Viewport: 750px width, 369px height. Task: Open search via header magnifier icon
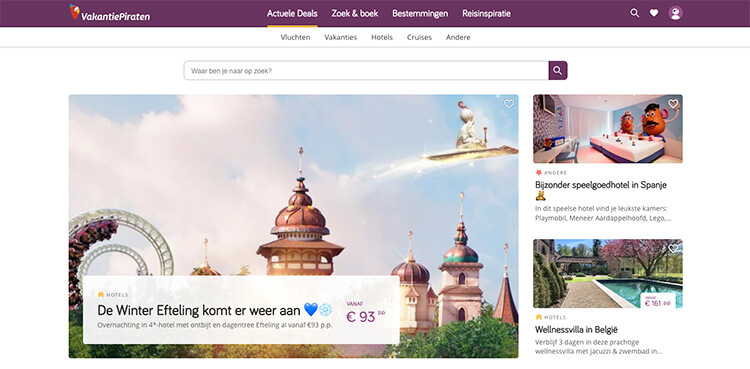coord(635,13)
